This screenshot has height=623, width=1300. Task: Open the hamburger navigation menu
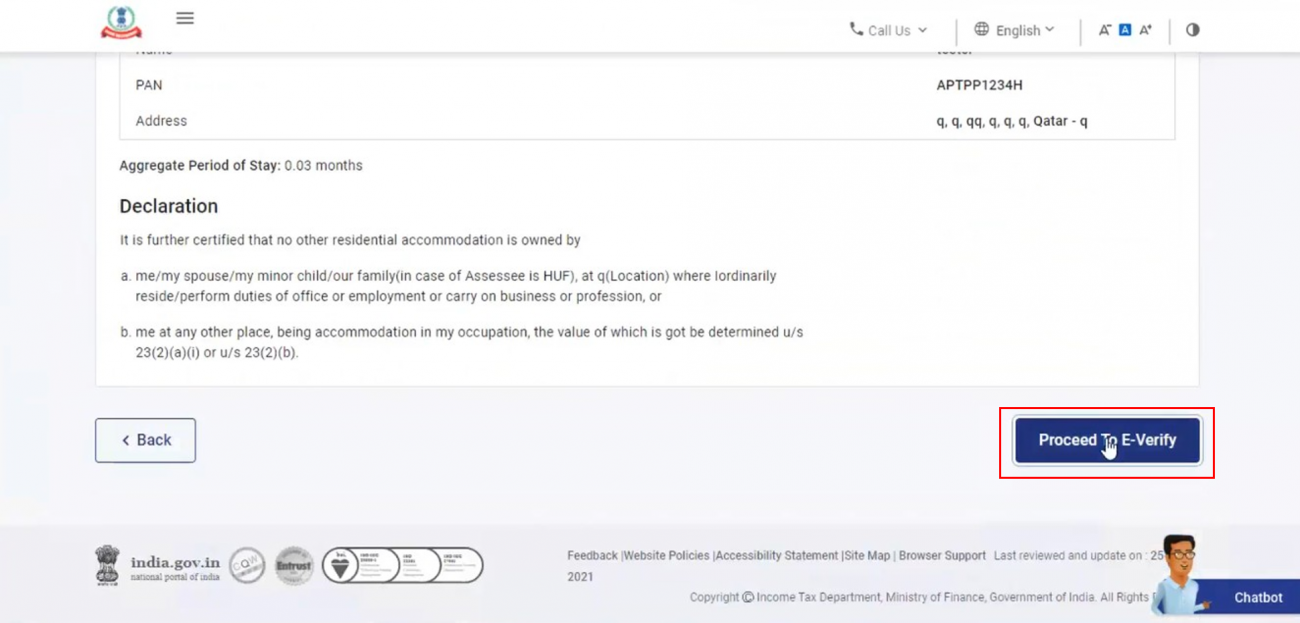coord(185,17)
